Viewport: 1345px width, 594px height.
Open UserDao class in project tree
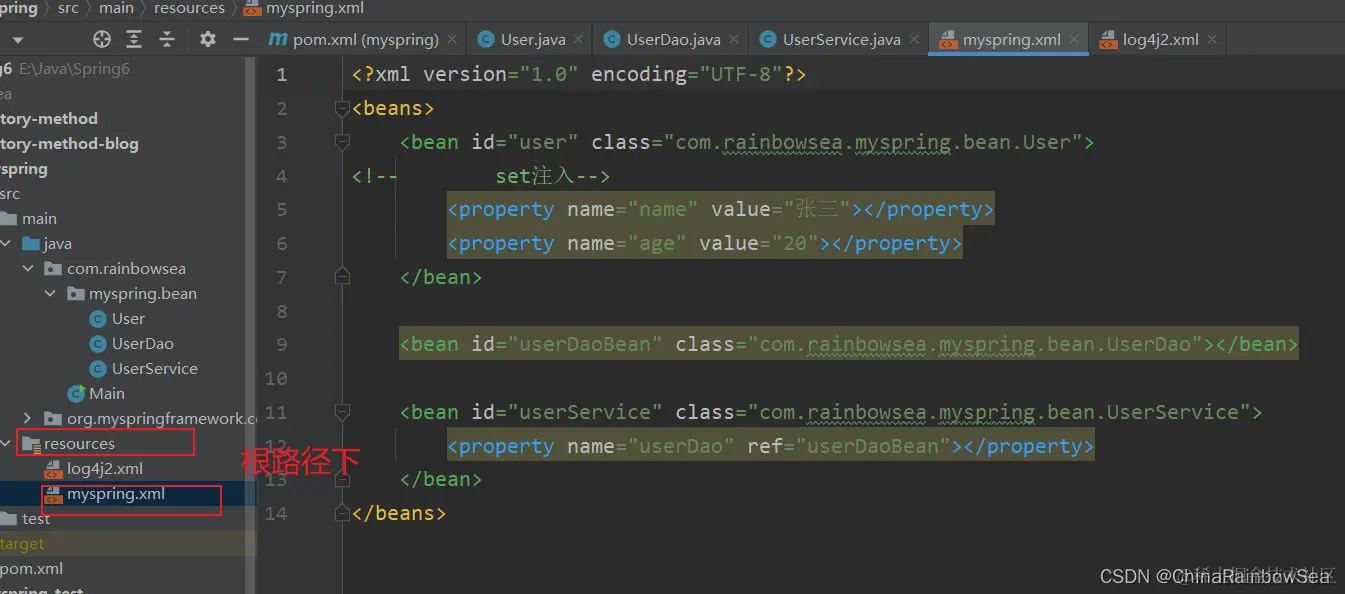pos(142,344)
